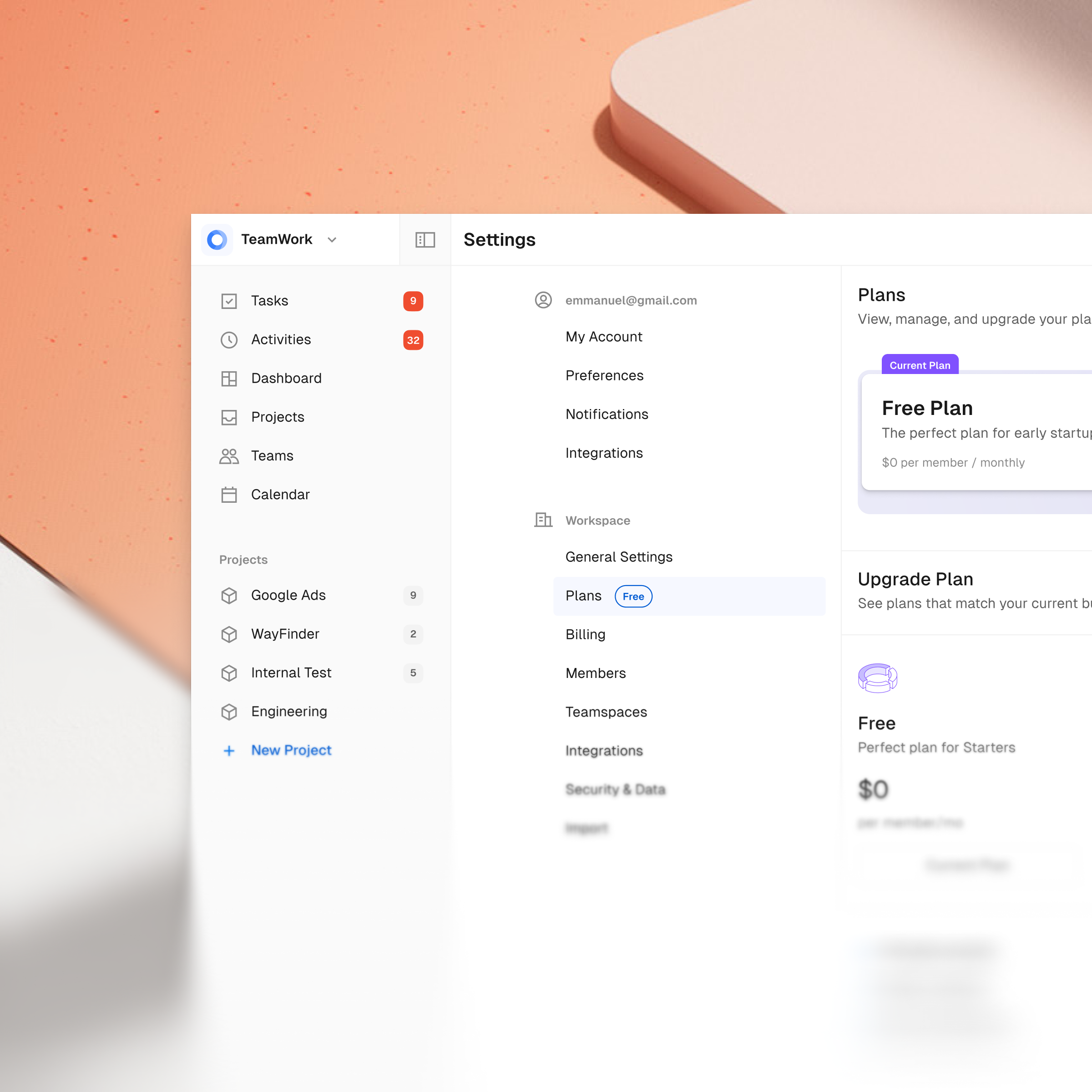
Task: Click the New Project link
Action: pyautogui.click(x=291, y=751)
